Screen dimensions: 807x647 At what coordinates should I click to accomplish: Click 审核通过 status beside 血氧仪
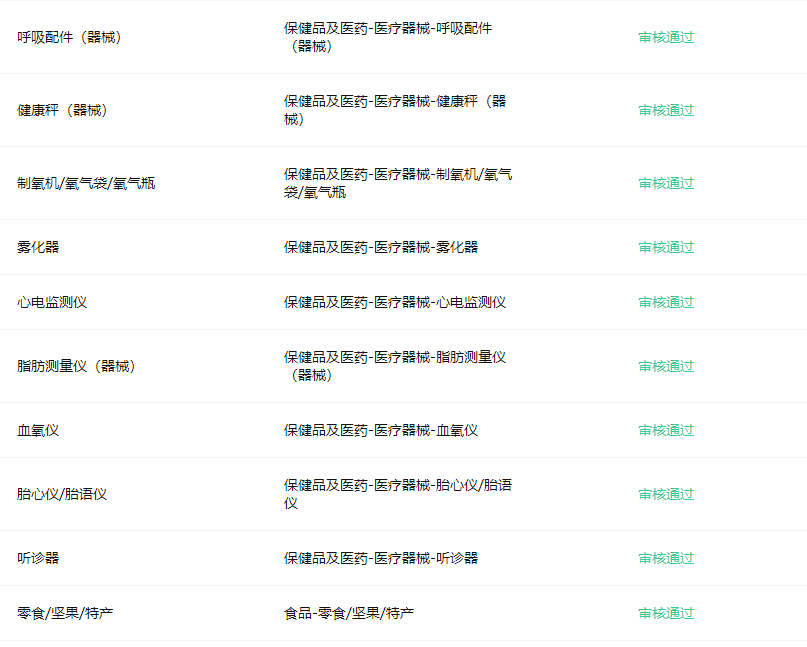pos(666,430)
